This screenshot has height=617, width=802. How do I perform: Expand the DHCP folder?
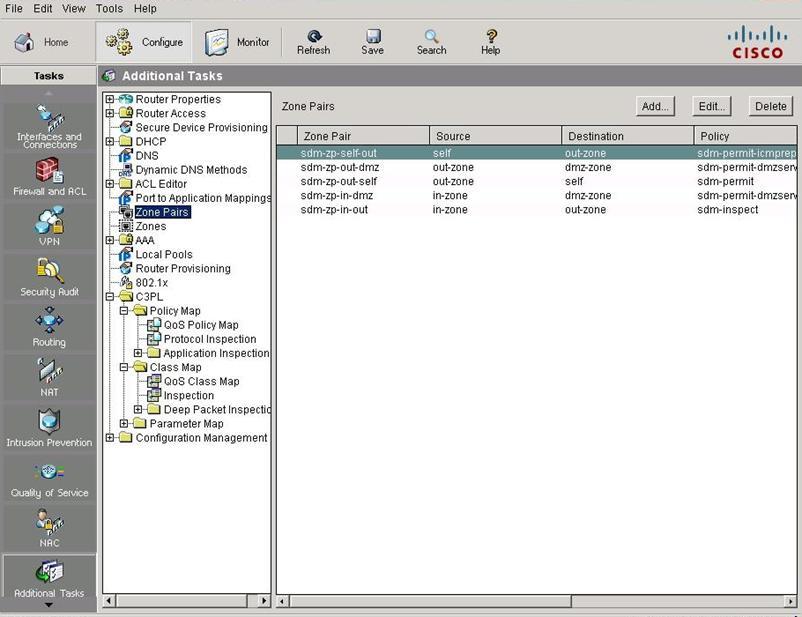coord(109,141)
